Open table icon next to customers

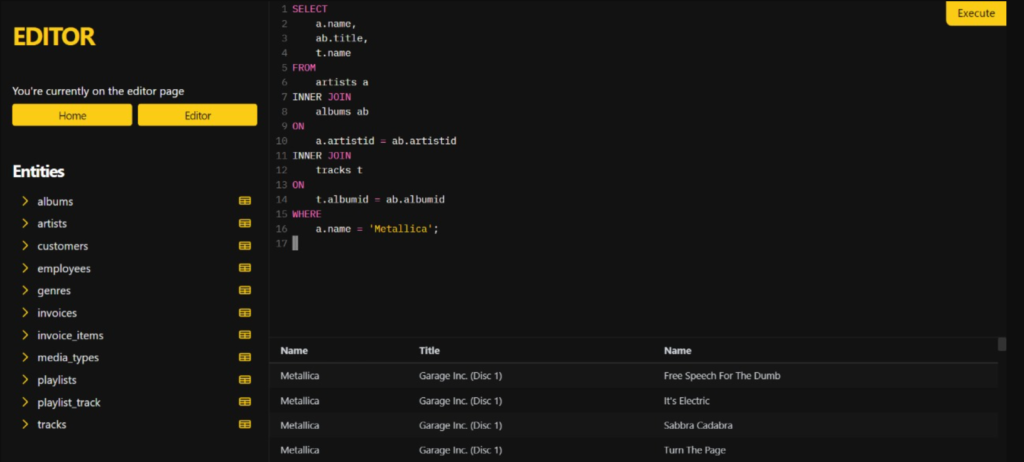pos(245,246)
